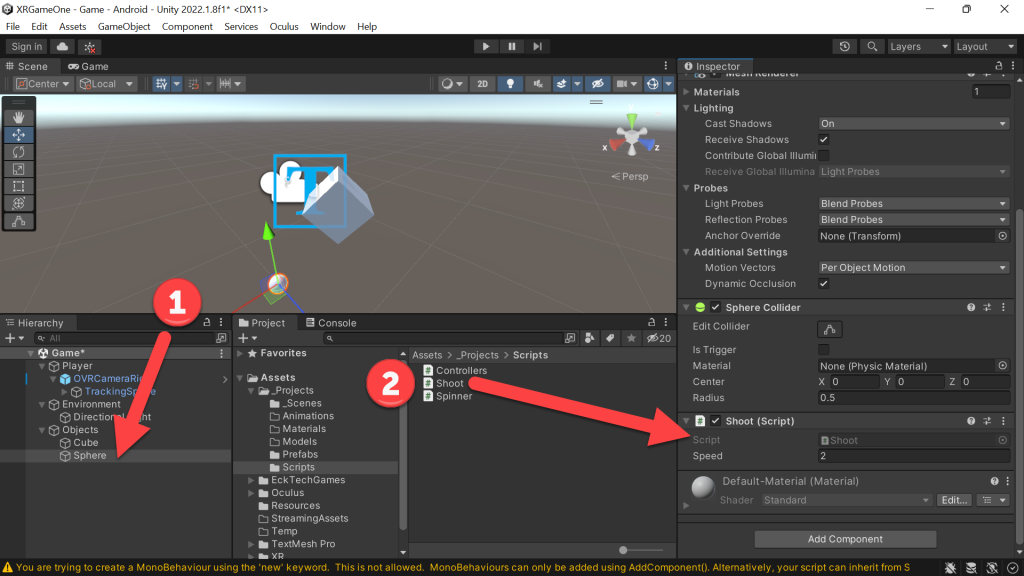Switch to the Game tab
Image resolution: width=1024 pixels, height=576 pixels.
pos(88,67)
